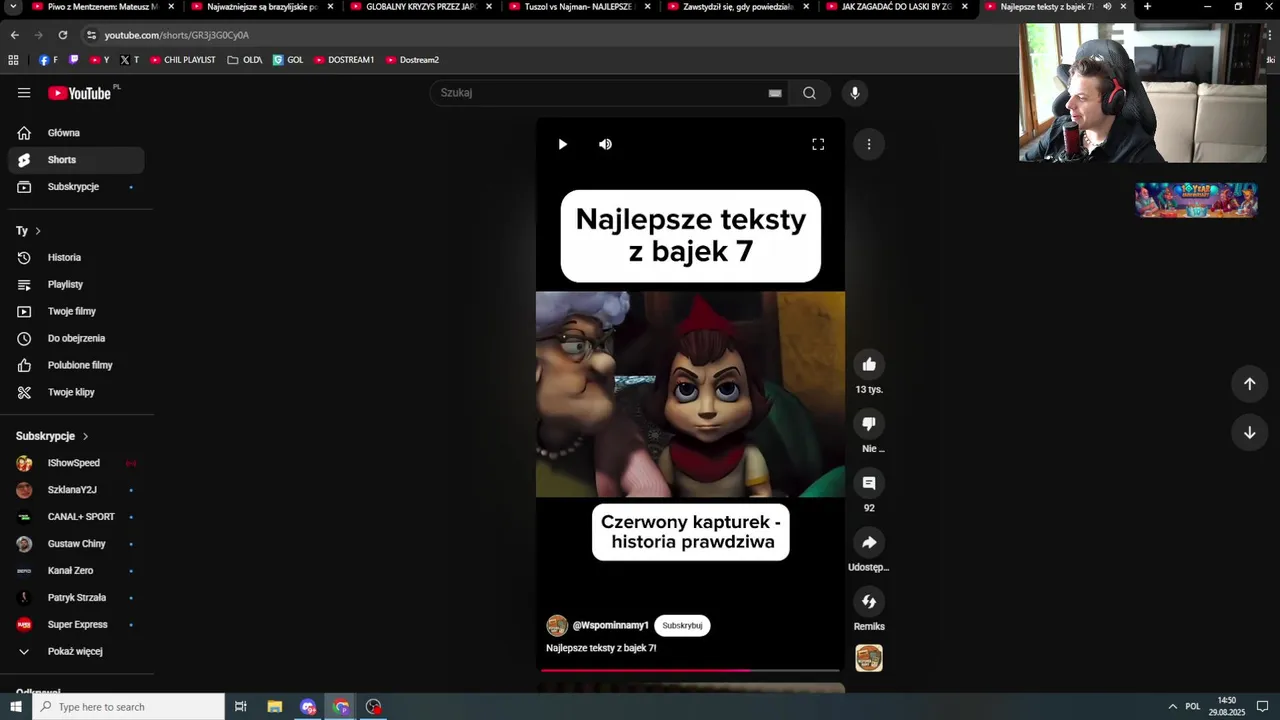Open the IShowSpeed subscription channel
The height and width of the screenshot is (720, 1280).
click(76, 463)
